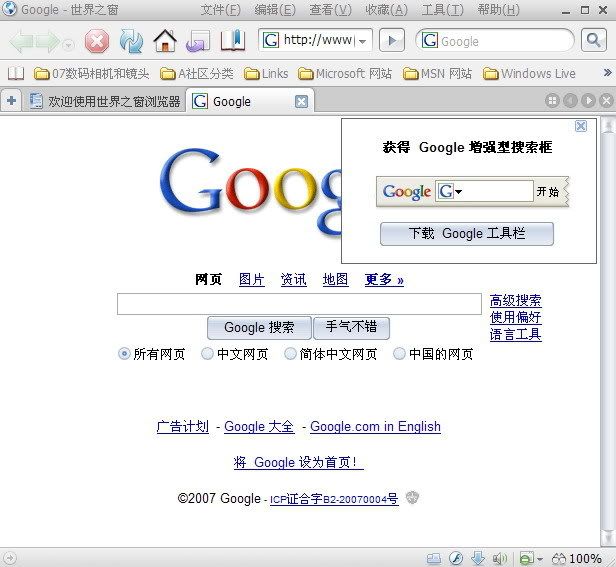Click the ICP证合字B2-20070004号 link
The width and height of the screenshot is (616, 567).
(x=334, y=499)
